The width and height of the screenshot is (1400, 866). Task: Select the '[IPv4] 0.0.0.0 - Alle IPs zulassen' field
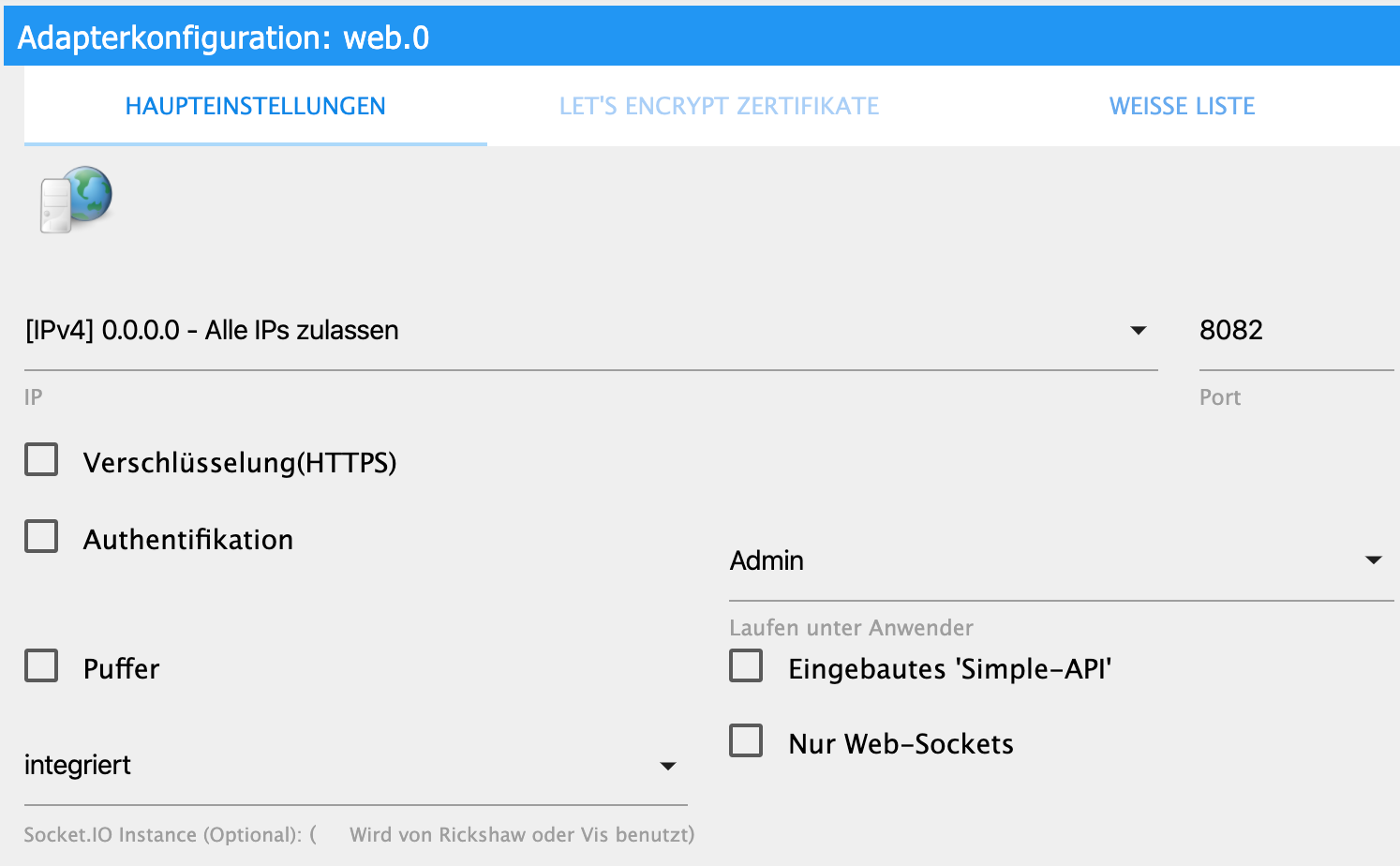point(591,331)
